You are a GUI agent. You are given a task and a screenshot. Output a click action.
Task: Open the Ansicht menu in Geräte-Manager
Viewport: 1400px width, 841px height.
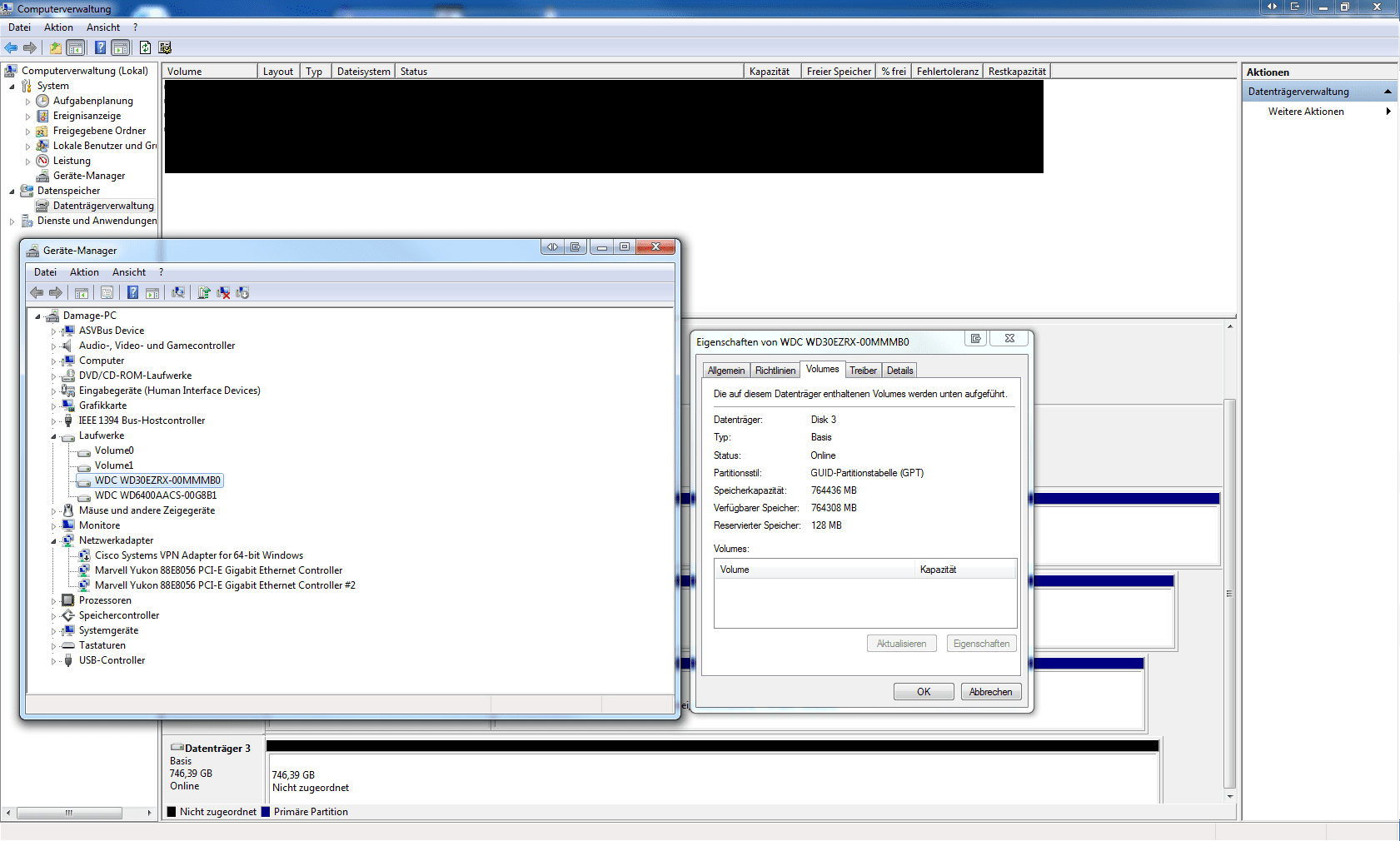[x=129, y=272]
